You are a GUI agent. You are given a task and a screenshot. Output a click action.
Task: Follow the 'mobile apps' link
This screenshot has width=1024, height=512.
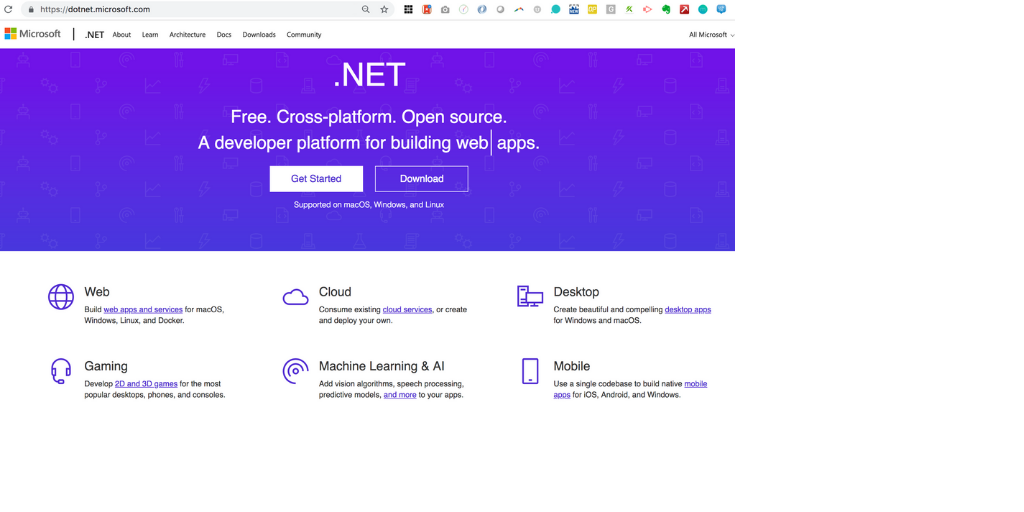[696, 384]
